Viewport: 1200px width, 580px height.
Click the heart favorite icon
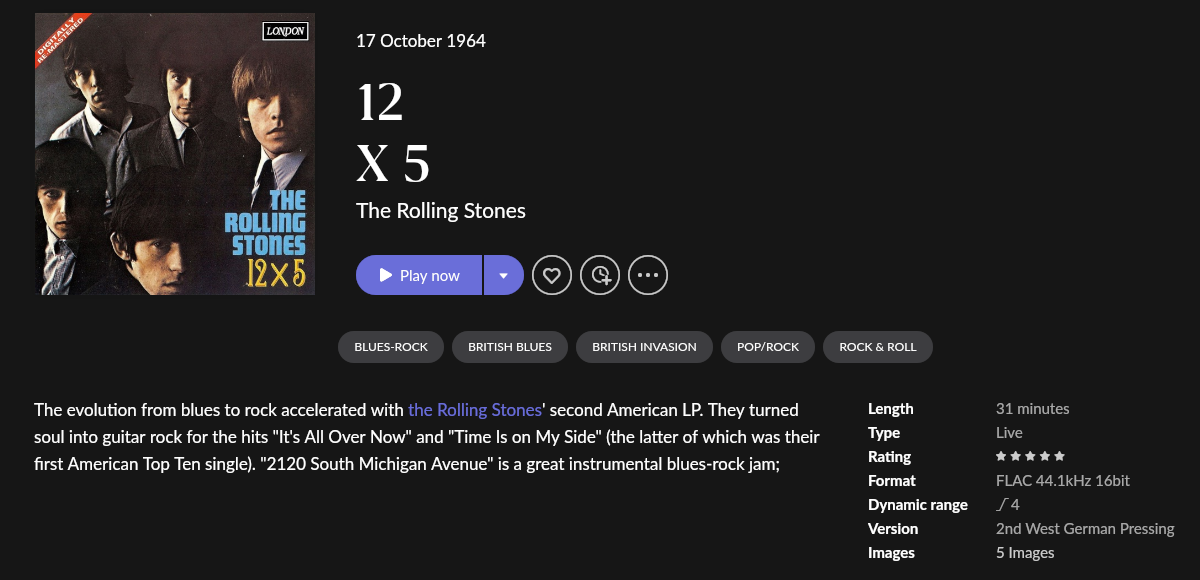click(552, 275)
